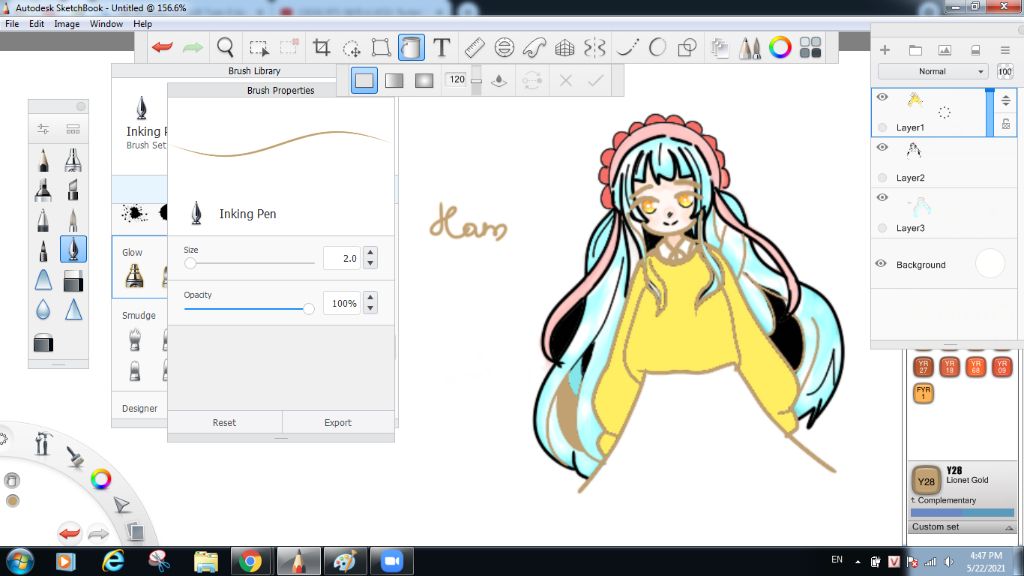Select radial gradient fill mode
This screenshot has width=1024, height=576.
[x=424, y=80]
